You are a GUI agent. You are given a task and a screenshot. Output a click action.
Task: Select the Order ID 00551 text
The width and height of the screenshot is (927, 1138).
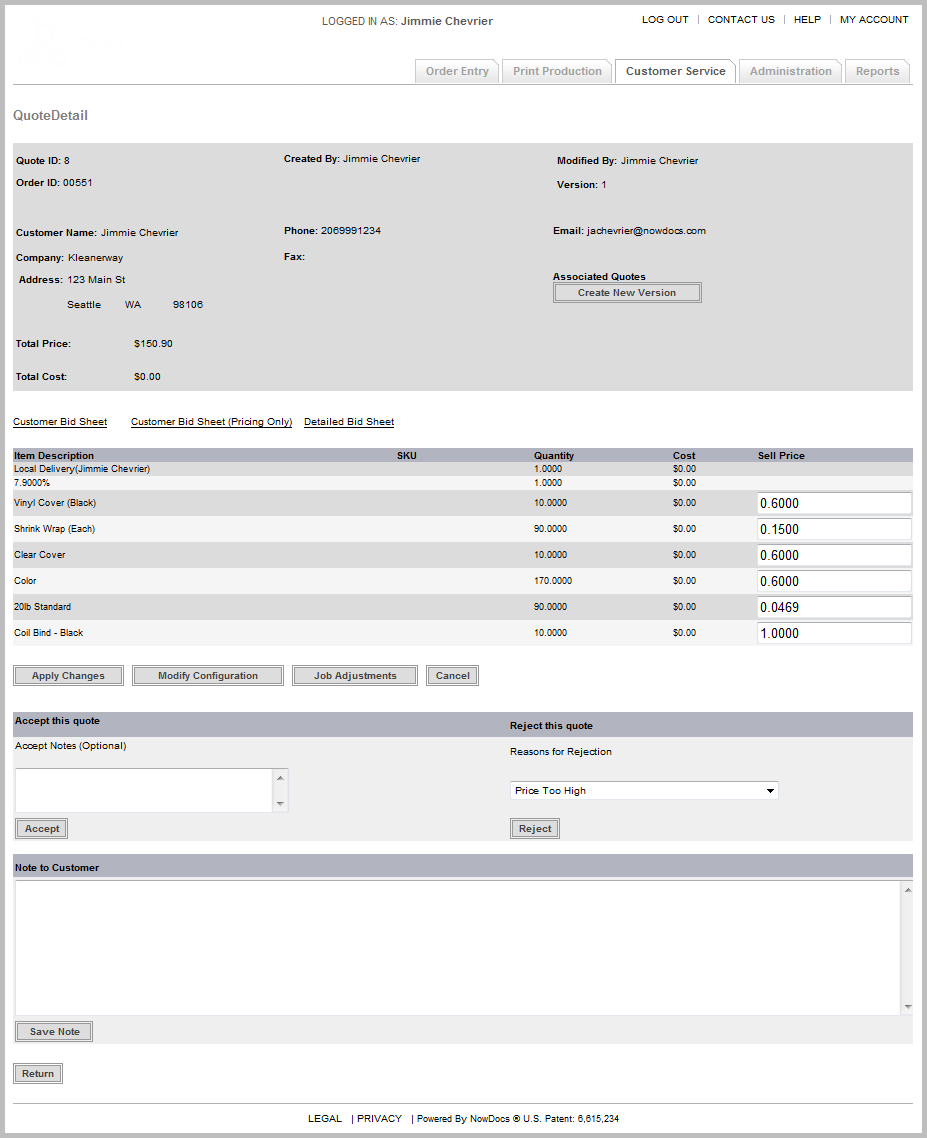click(x=78, y=183)
